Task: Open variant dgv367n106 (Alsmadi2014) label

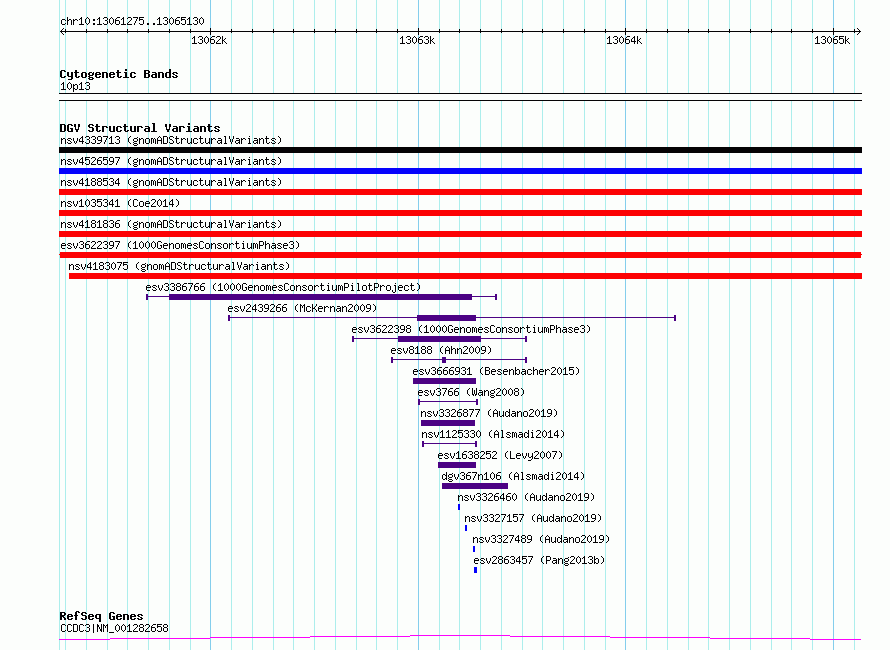Action: [513, 476]
